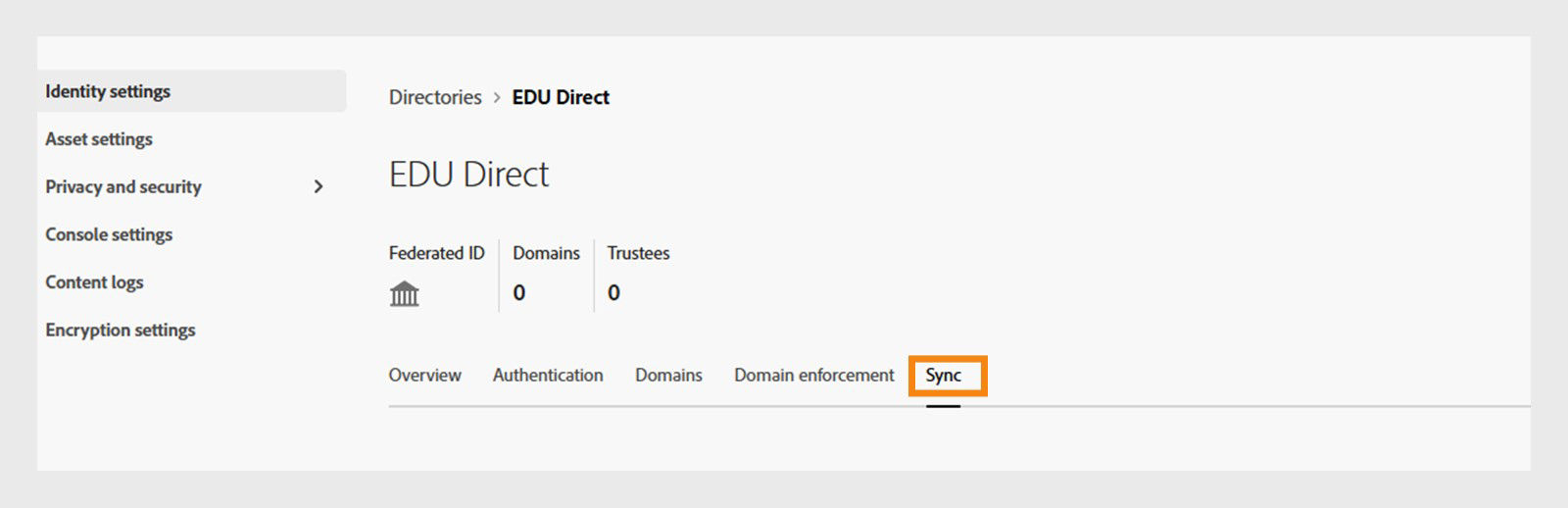
Task: Click the EDU Direct breadcrumb
Action: pyautogui.click(x=561, y=97)
